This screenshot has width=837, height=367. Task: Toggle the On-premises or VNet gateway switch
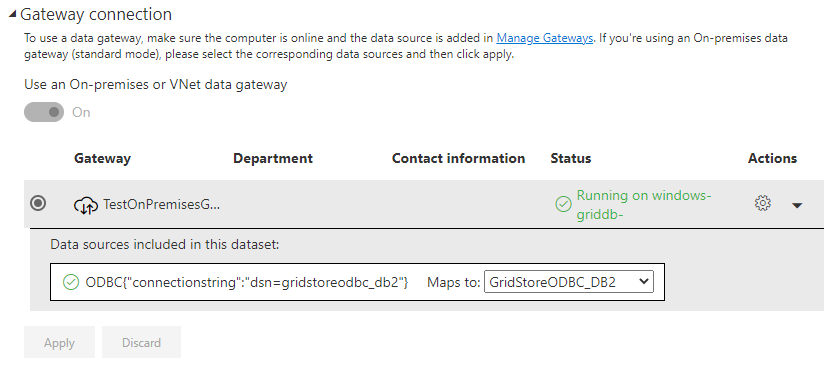click(x=44, y=112)
